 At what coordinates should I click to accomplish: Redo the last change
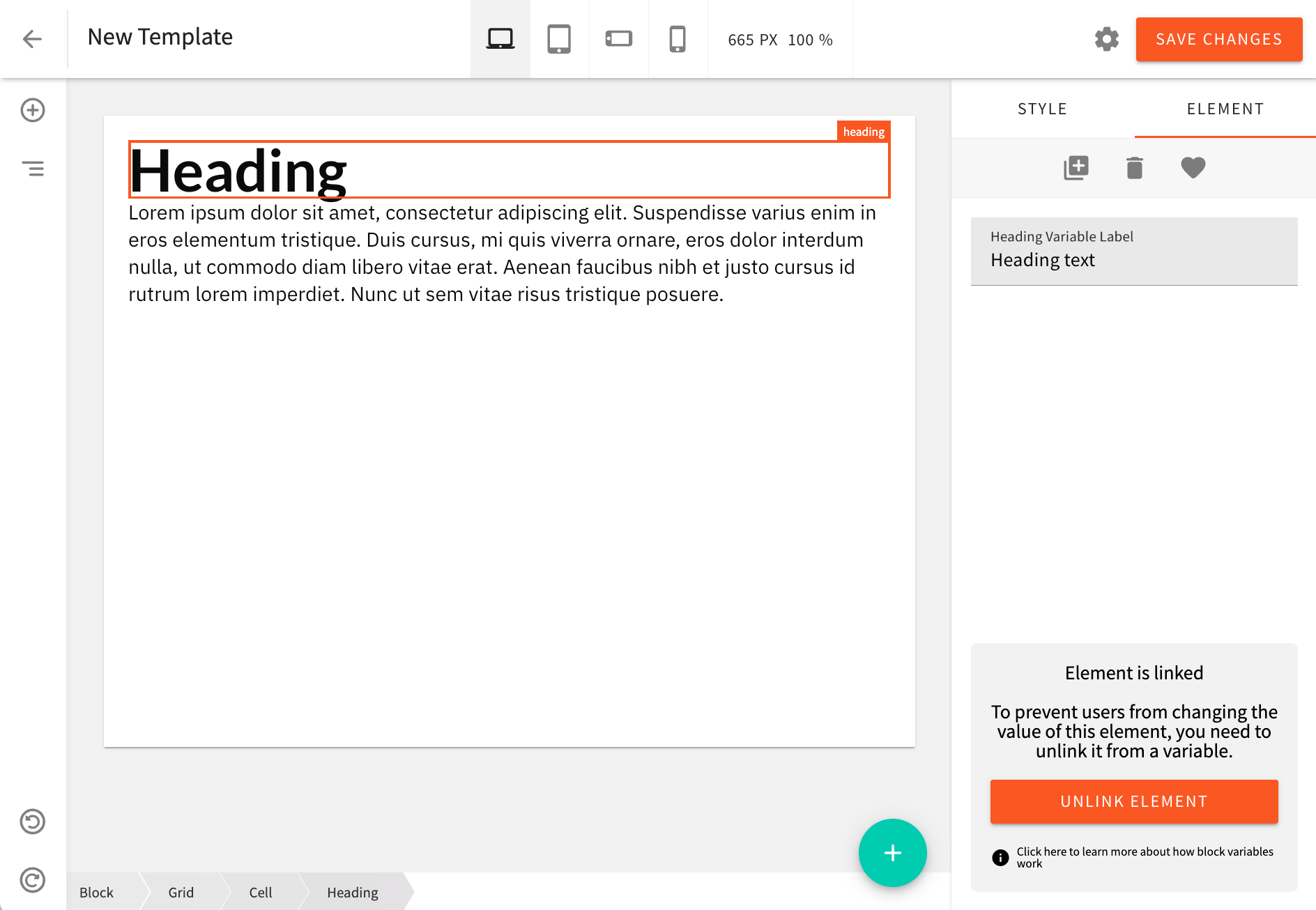33,880
